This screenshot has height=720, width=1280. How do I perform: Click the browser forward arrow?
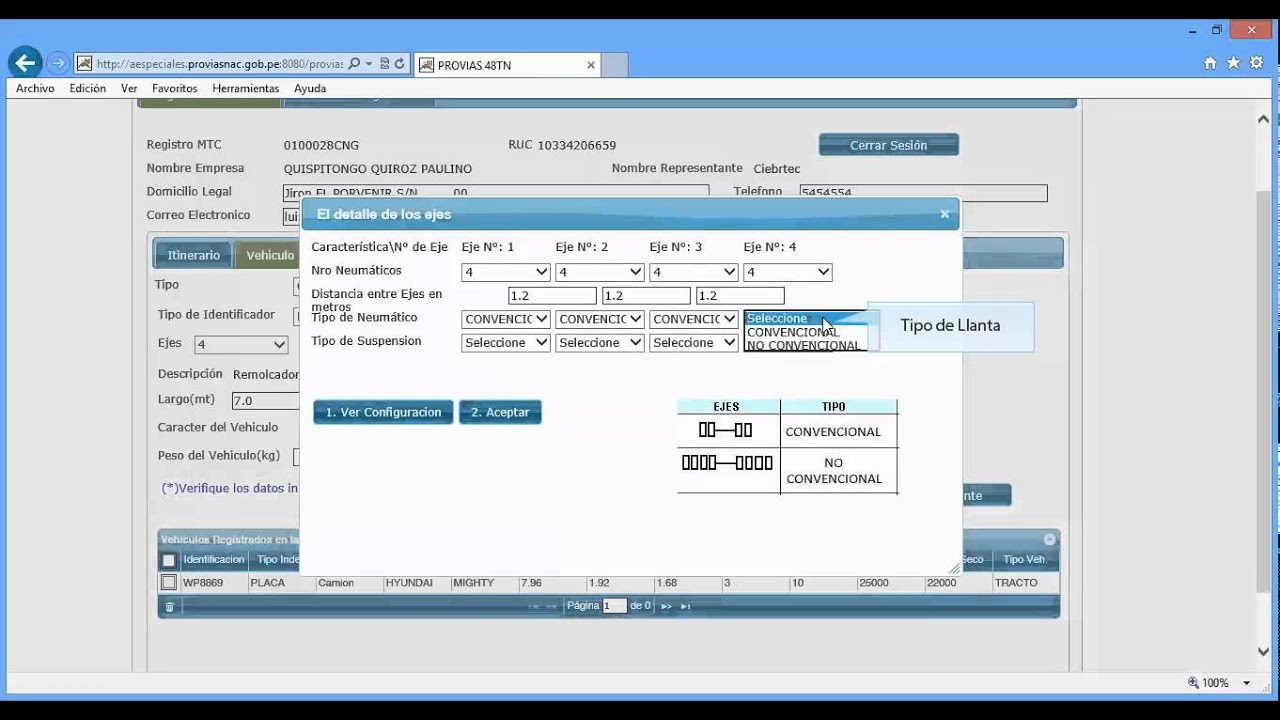coord(58,63)
